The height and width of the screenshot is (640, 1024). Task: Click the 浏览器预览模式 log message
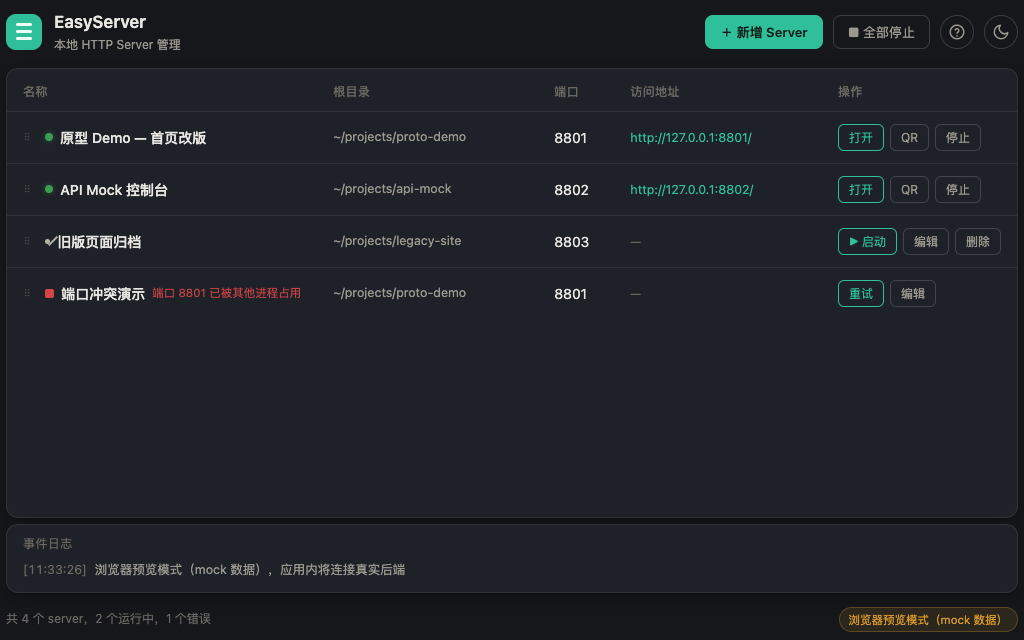pyautogui.click(x=250, y=569)
